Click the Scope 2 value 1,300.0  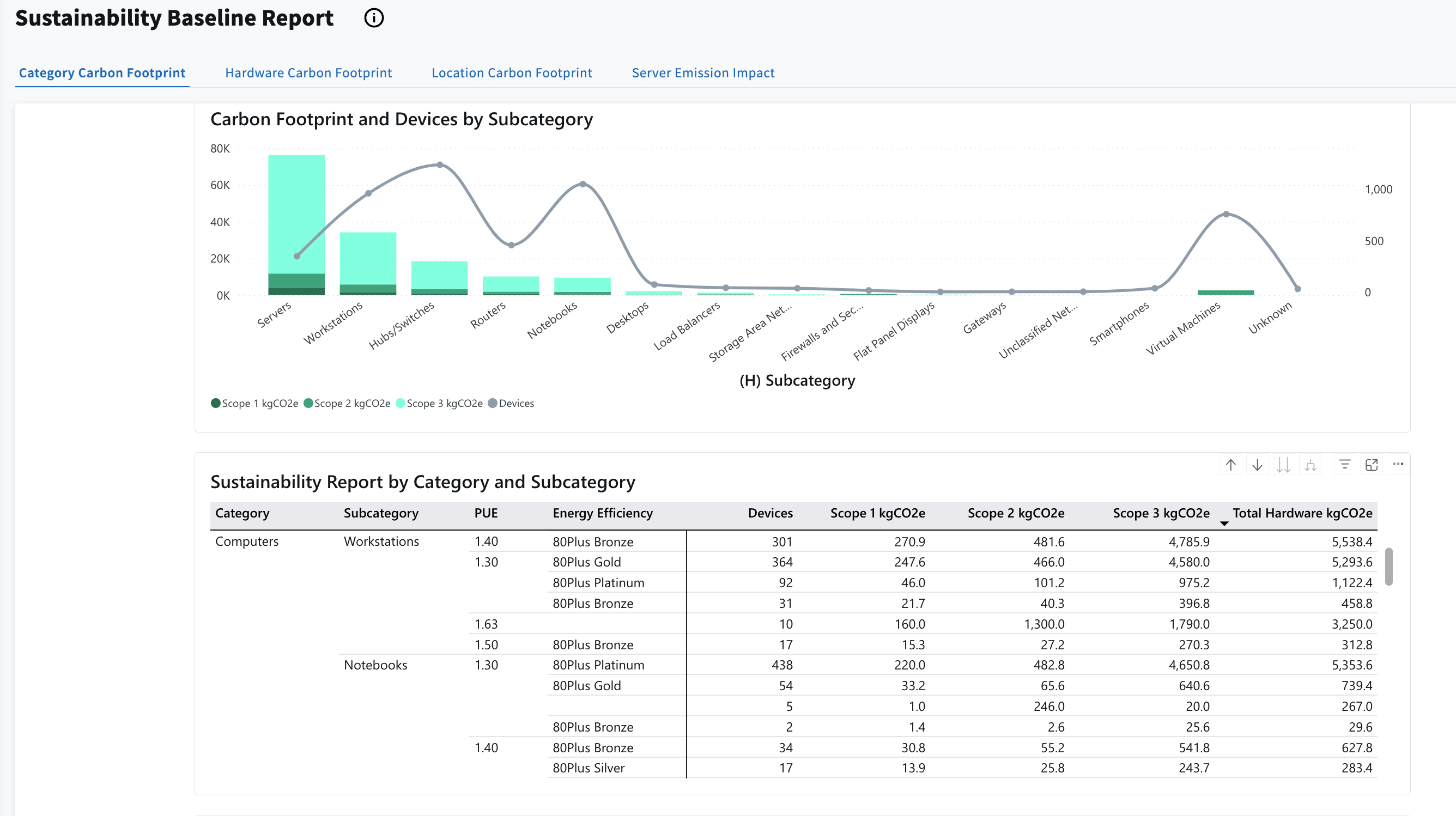(x=1044, y=624)
